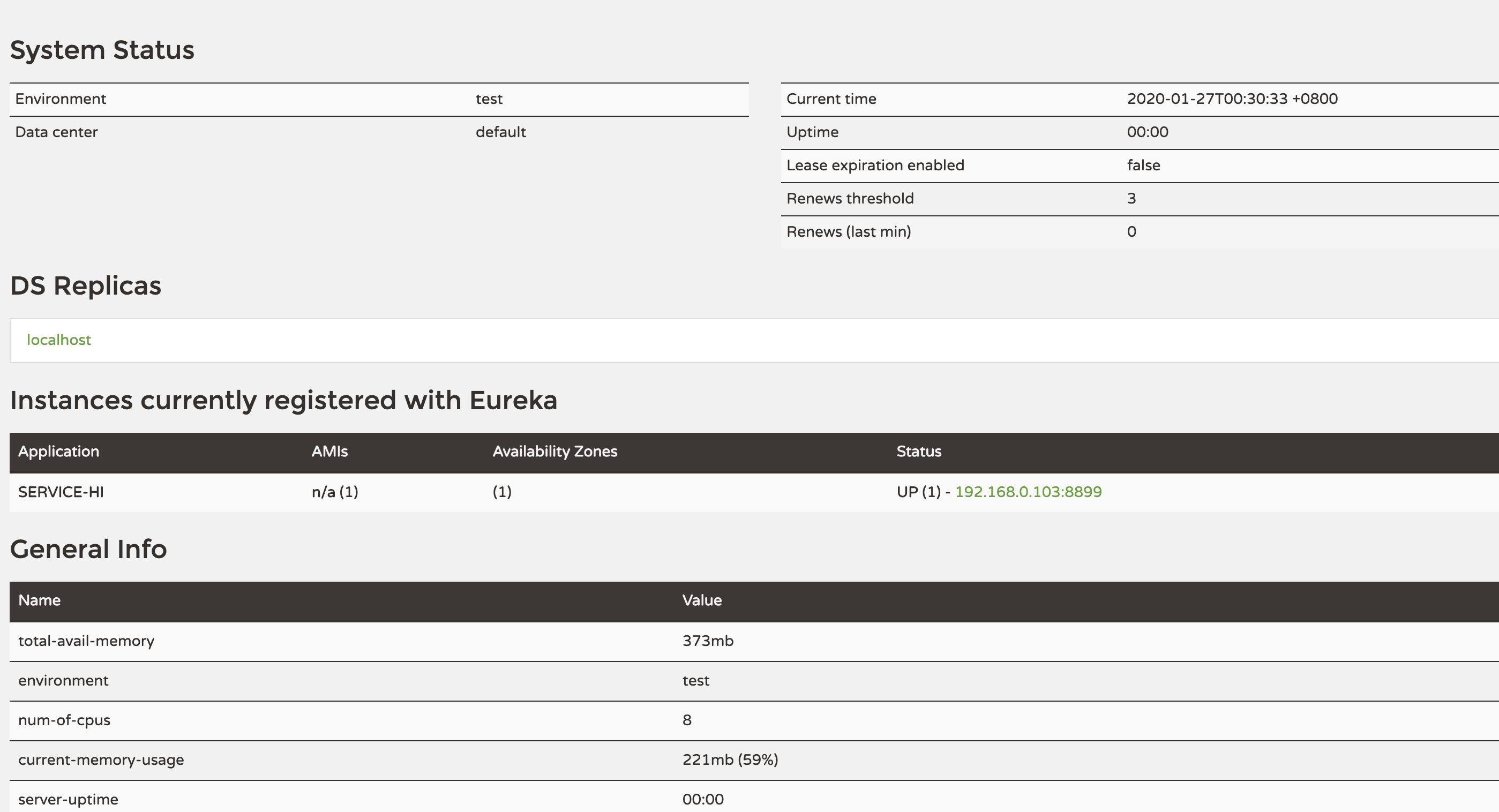1499x812 pixels.
Task: Click the 373mb memory value
Action: click(708, 641)
